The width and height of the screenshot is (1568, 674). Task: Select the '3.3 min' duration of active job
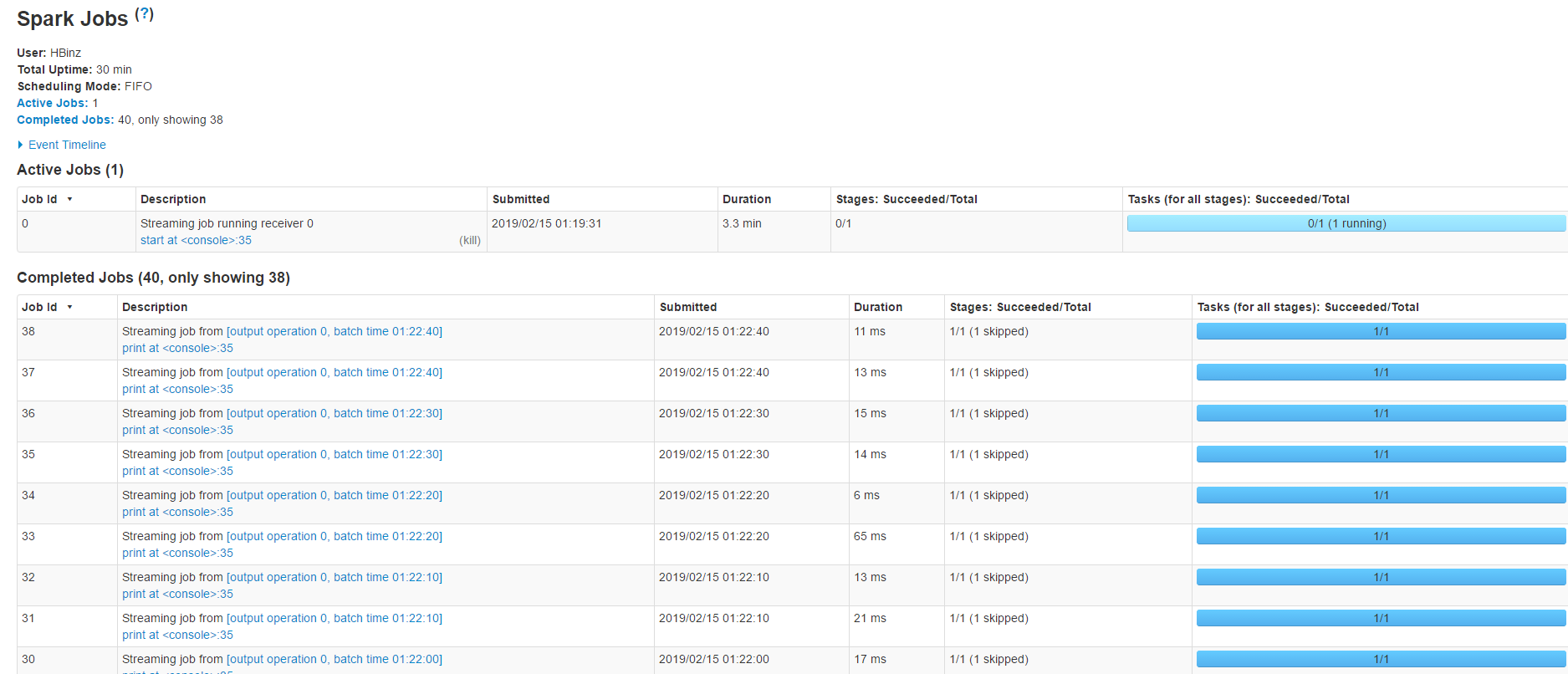742,223
